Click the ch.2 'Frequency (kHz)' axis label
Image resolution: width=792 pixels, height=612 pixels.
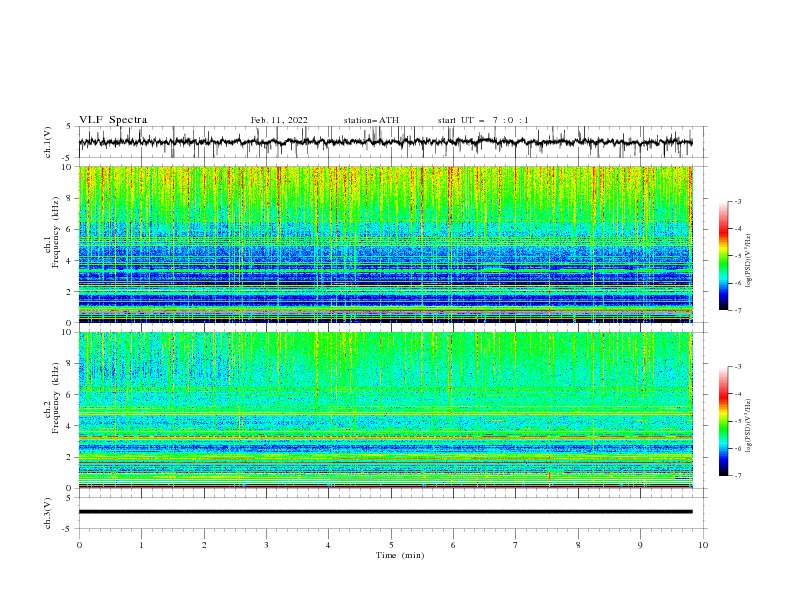click(x=56, y=398)
